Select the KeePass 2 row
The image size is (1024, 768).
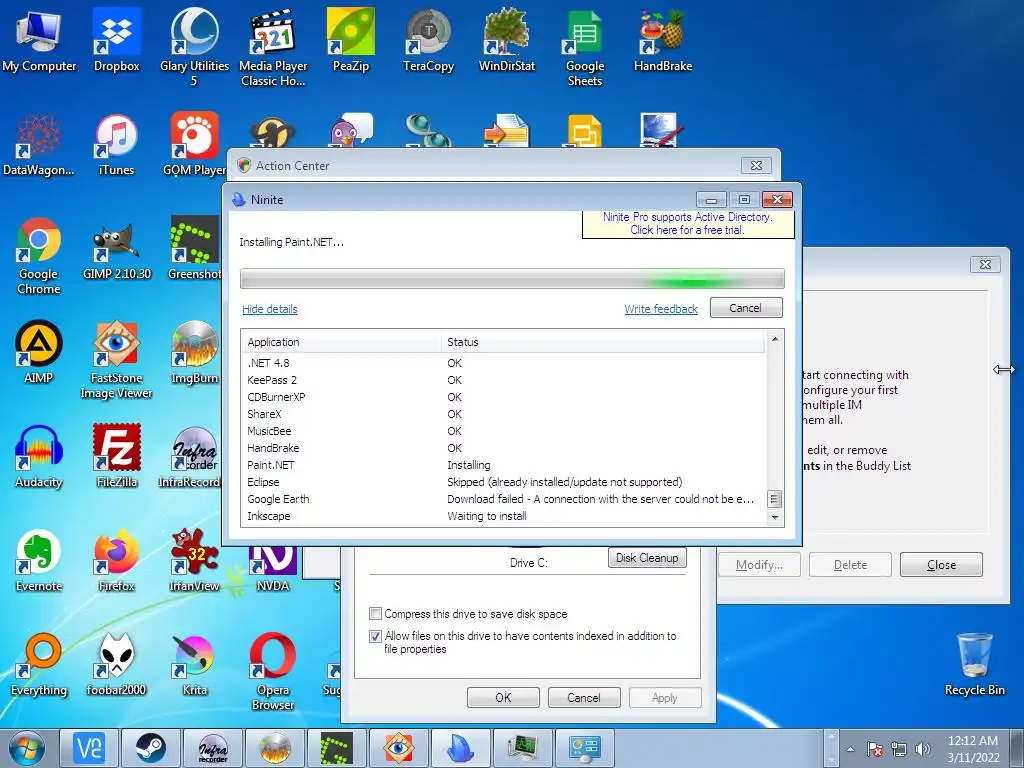503,380
